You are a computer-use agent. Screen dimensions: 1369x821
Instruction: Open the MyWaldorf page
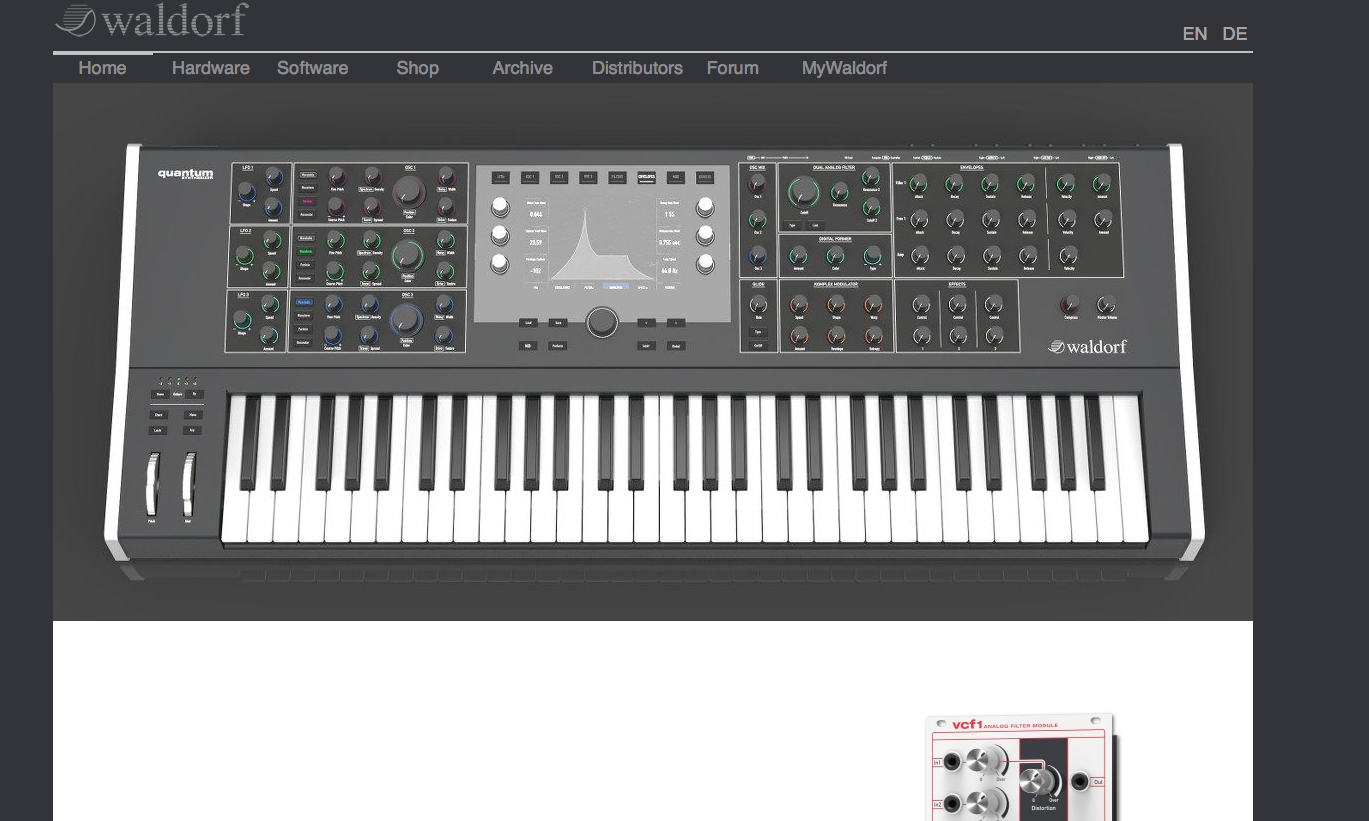[x=844, y=68]
